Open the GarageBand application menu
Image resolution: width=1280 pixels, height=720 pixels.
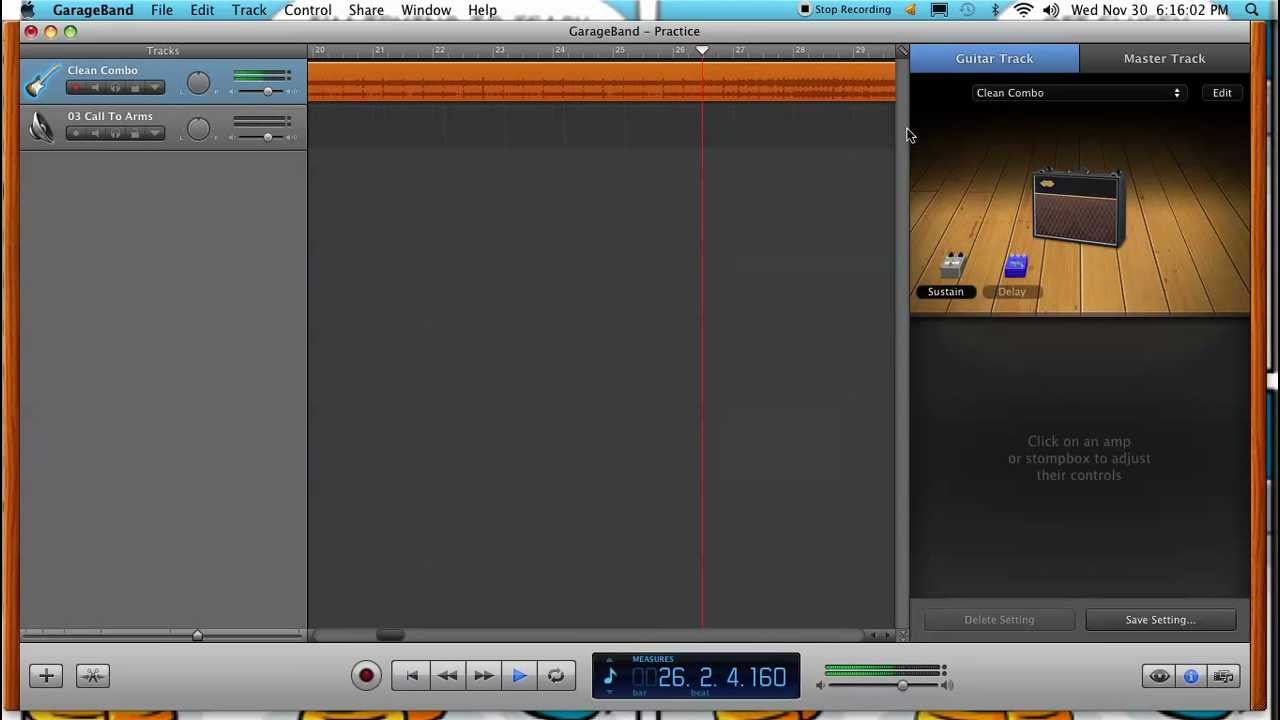point(93,10)
